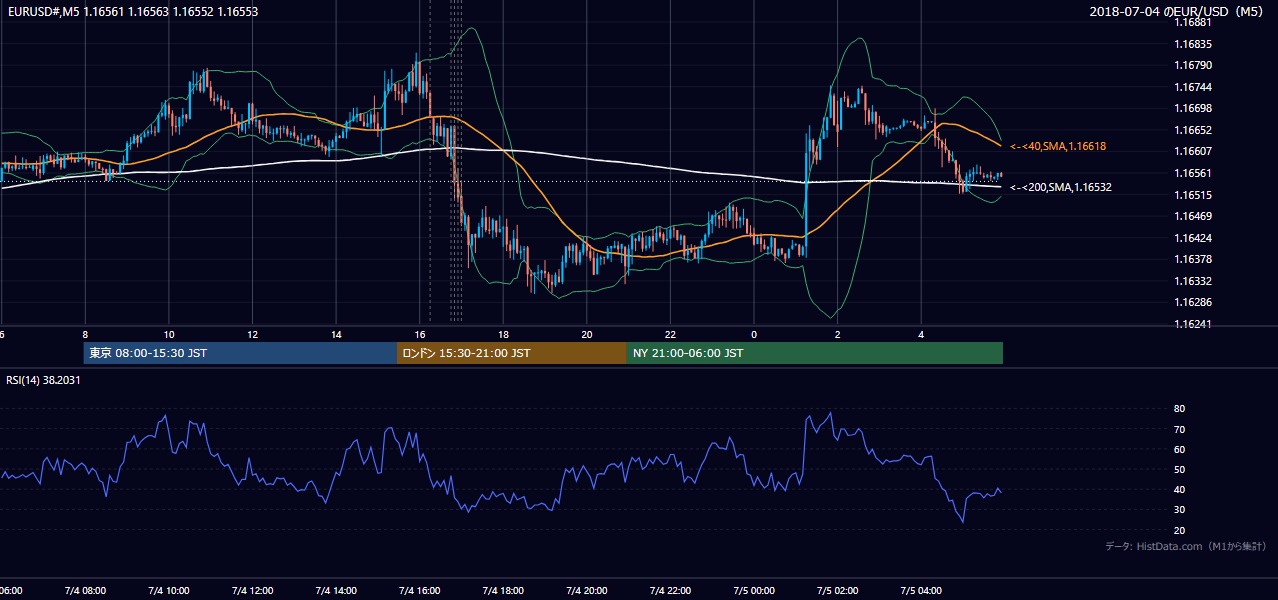
Task: Click the 7/4 12:00 time label
Action: click(x=252, y=590)
